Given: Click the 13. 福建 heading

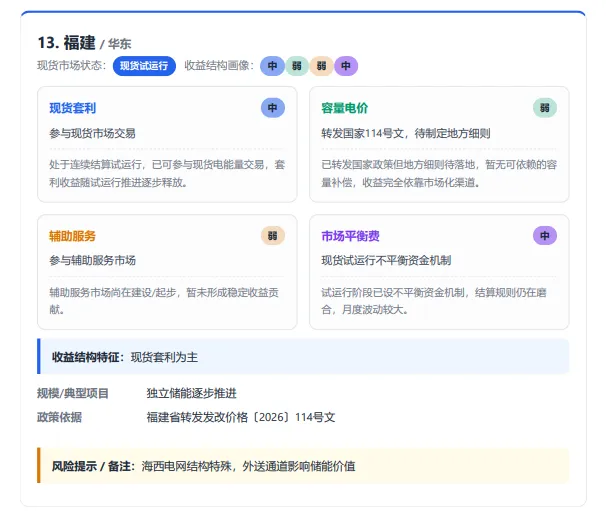Looking at the screenshot, I should 66,43.
